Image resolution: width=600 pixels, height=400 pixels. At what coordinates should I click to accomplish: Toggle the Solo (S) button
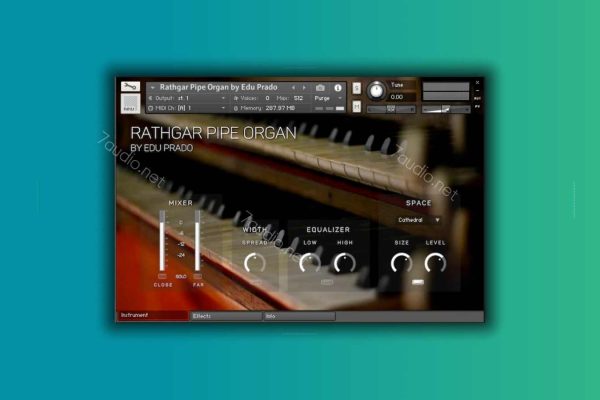[x=356, y=88]
